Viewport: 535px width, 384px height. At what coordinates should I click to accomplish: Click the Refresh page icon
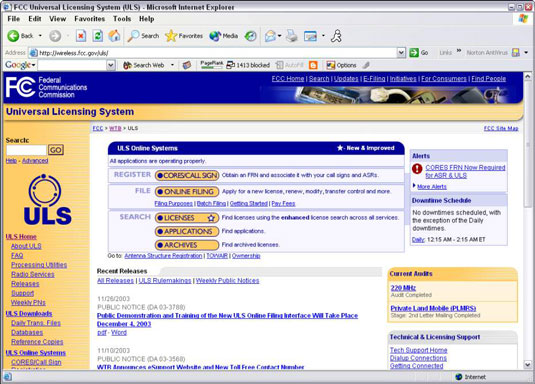coord(98,36)
